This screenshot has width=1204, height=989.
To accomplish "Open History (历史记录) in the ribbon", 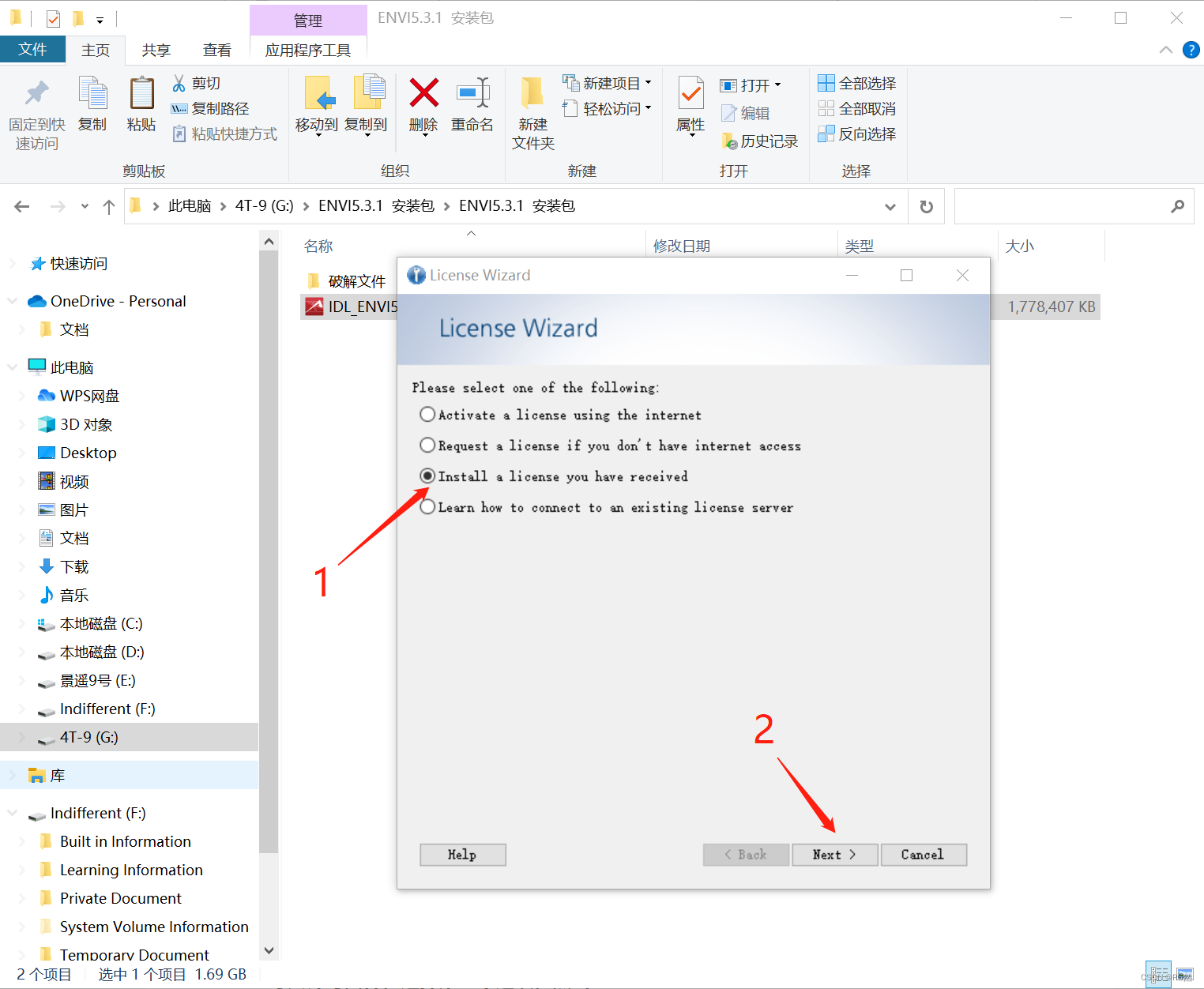I will point(760,141).
